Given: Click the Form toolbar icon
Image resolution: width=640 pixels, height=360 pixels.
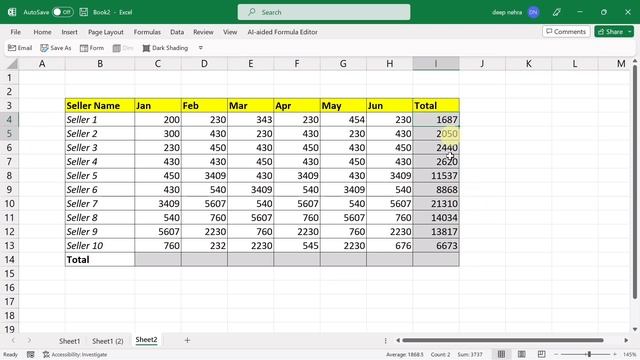Looking at the screenshot, I should pyautogui.click(x=92, y=48).
